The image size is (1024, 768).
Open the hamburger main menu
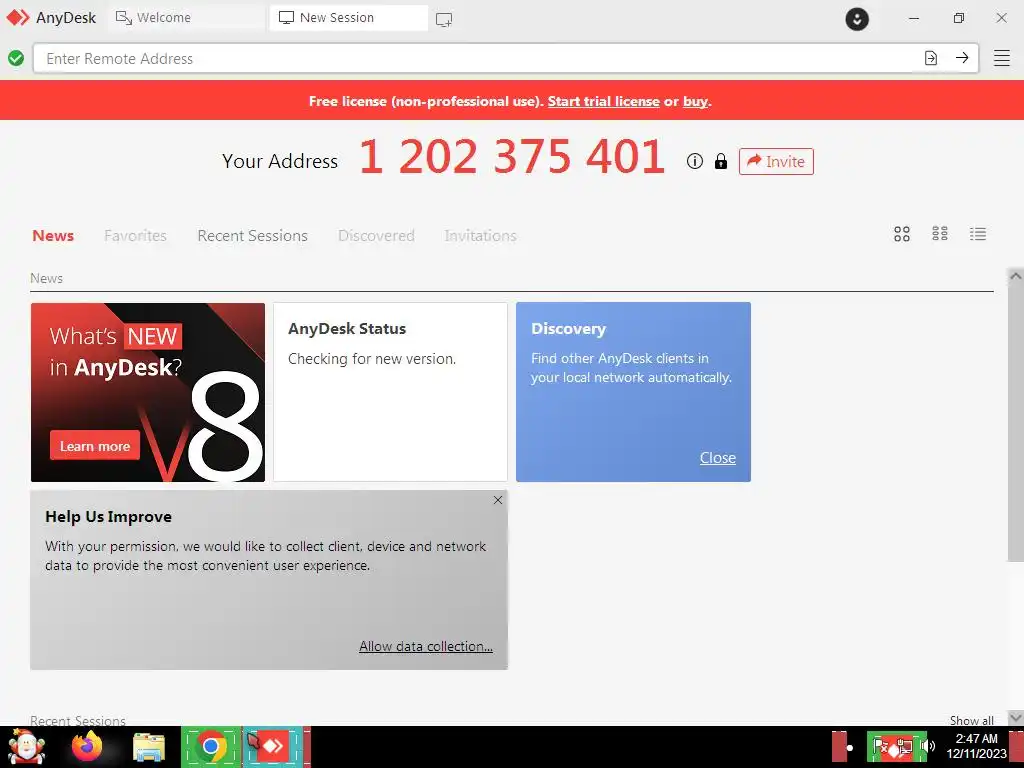[1002, 58]
